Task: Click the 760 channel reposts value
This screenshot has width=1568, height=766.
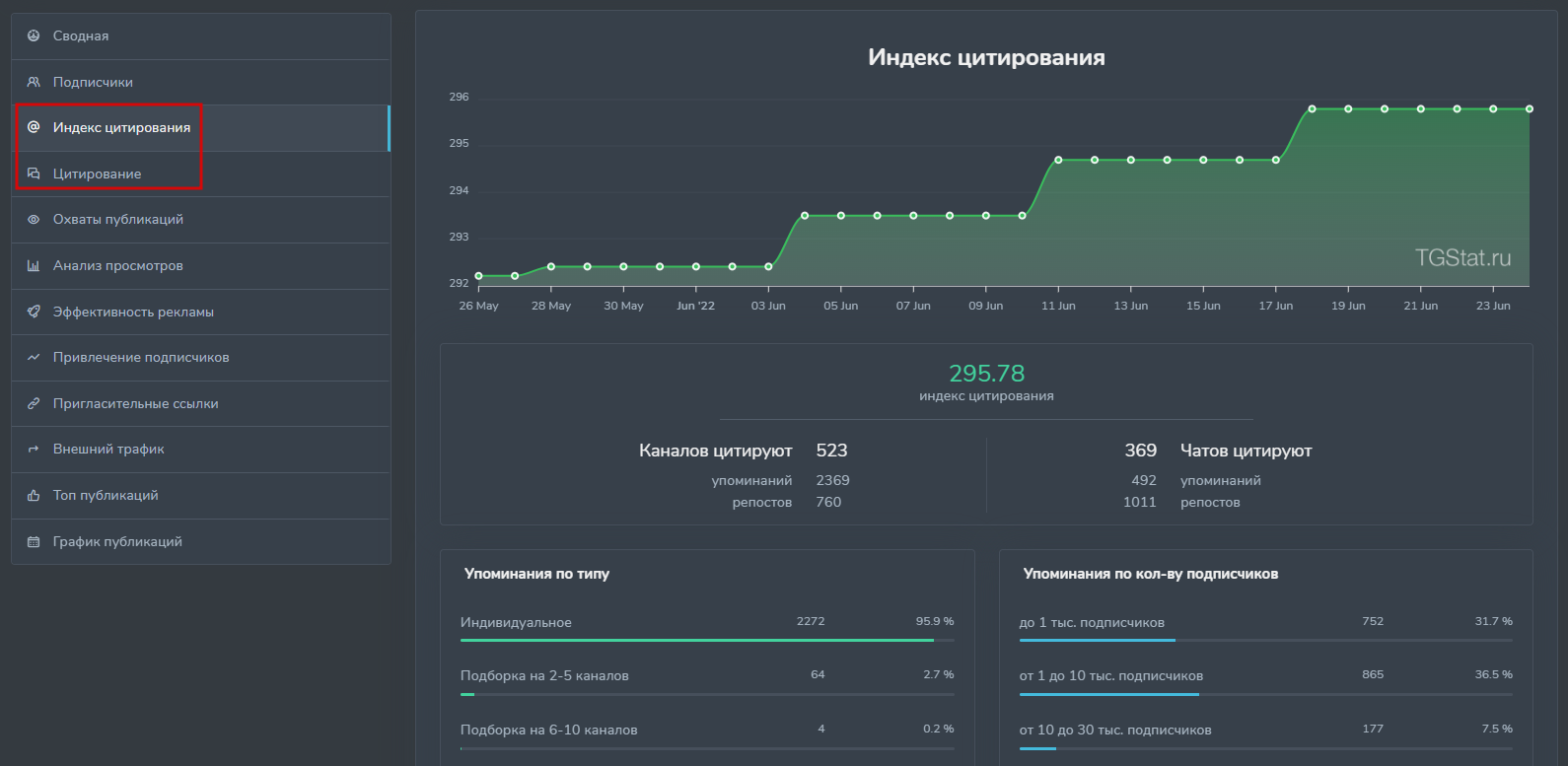Action: click(x=828, y=502)
